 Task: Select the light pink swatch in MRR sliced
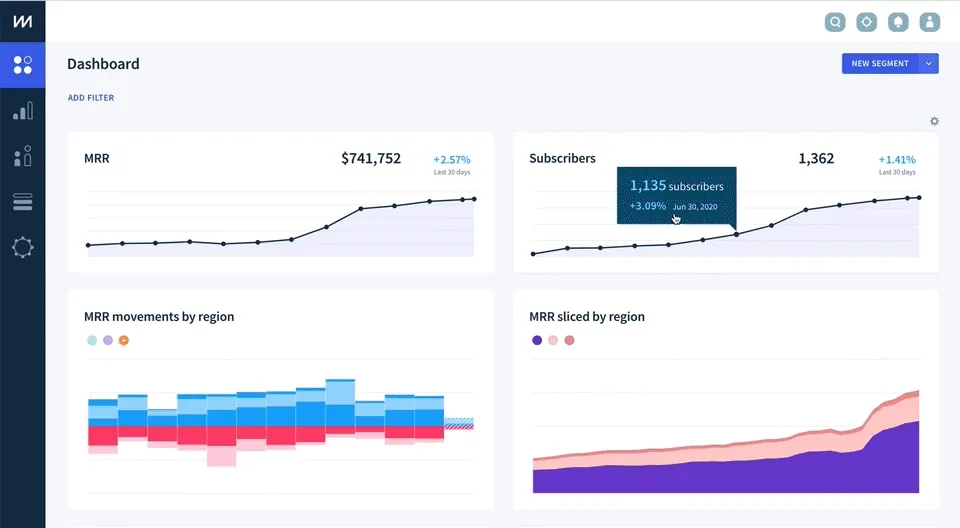(x=553, y=341)
